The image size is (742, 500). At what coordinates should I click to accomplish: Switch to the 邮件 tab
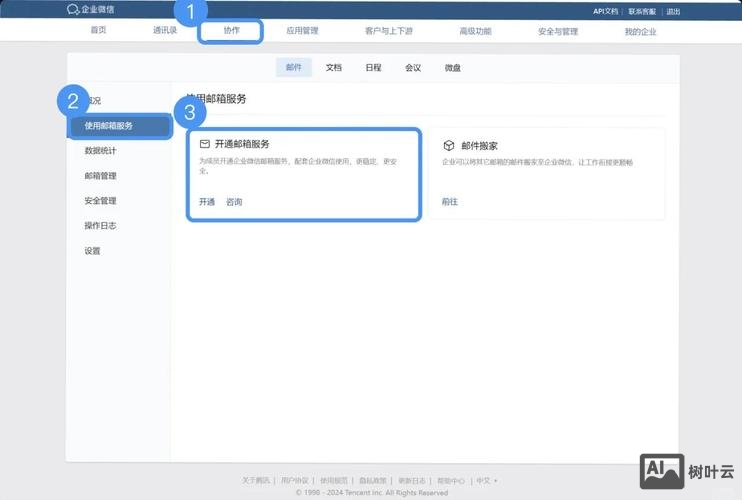(294, 67)
